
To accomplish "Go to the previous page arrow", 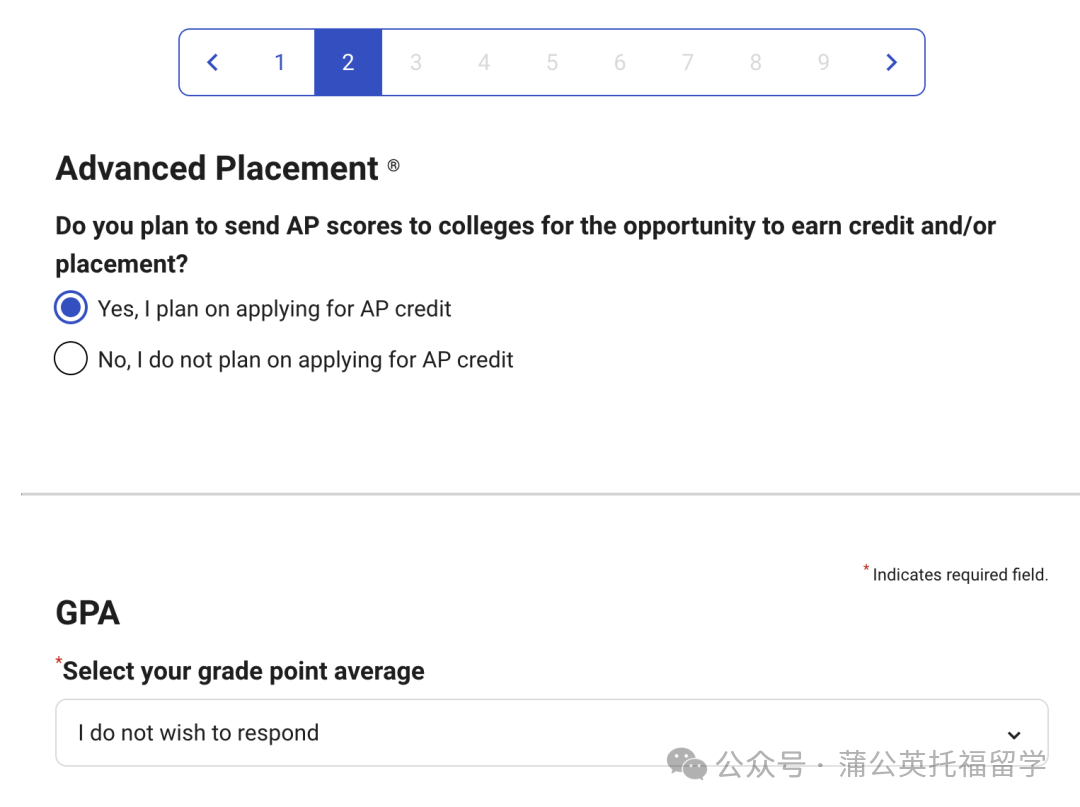I will pyautogui.click(x=212, y=63).
